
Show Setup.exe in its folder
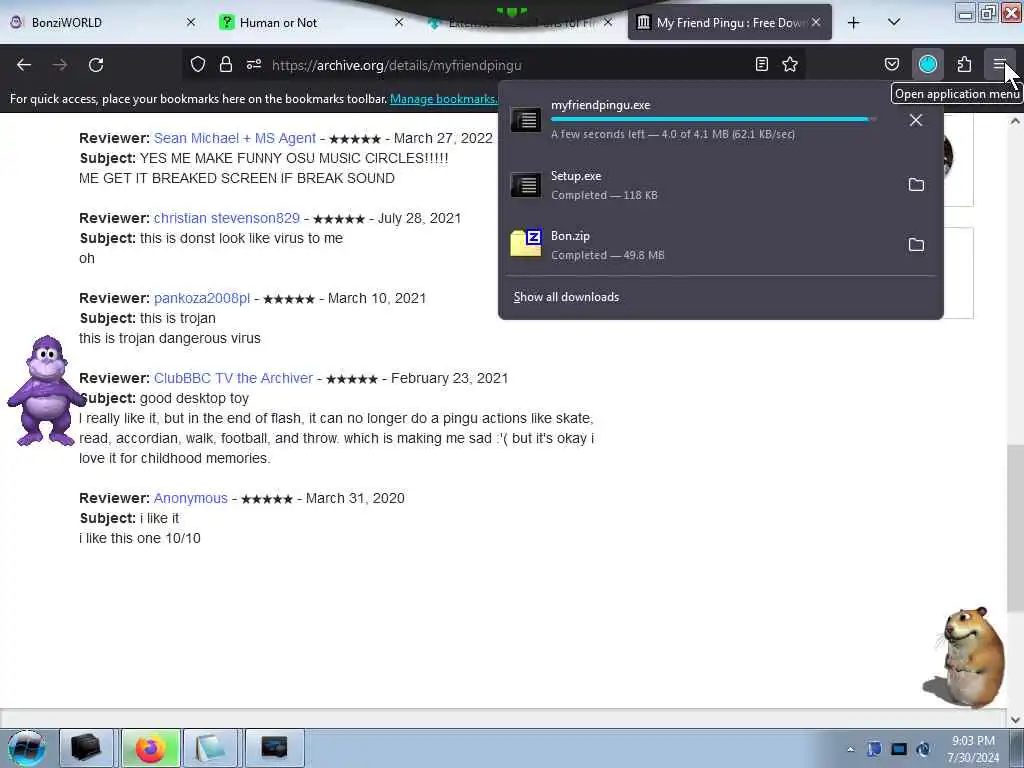point(916,185)
